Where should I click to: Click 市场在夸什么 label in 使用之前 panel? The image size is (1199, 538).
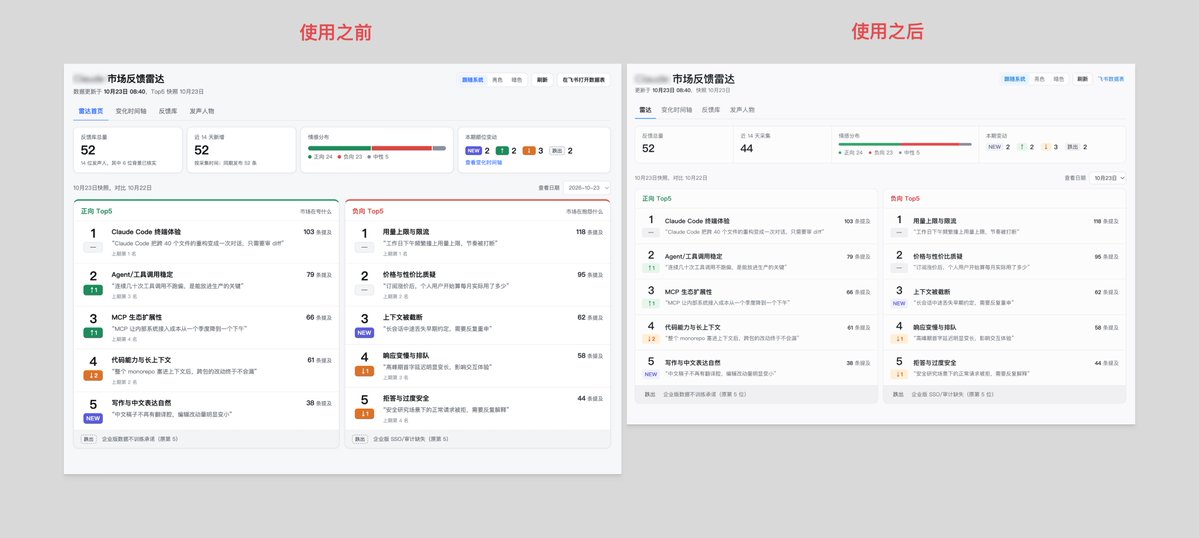pos(316,211)
